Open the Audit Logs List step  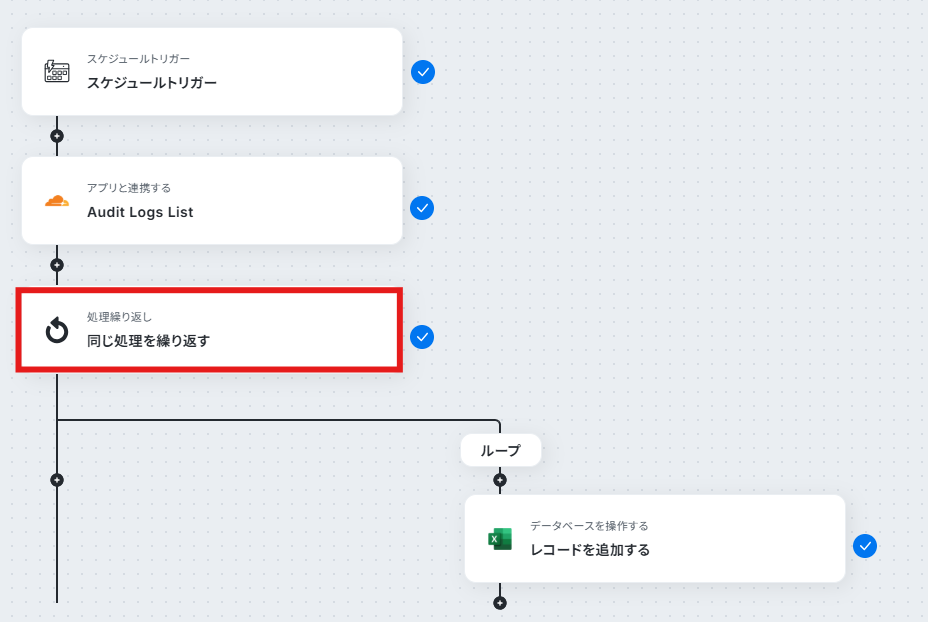point(212,201)
